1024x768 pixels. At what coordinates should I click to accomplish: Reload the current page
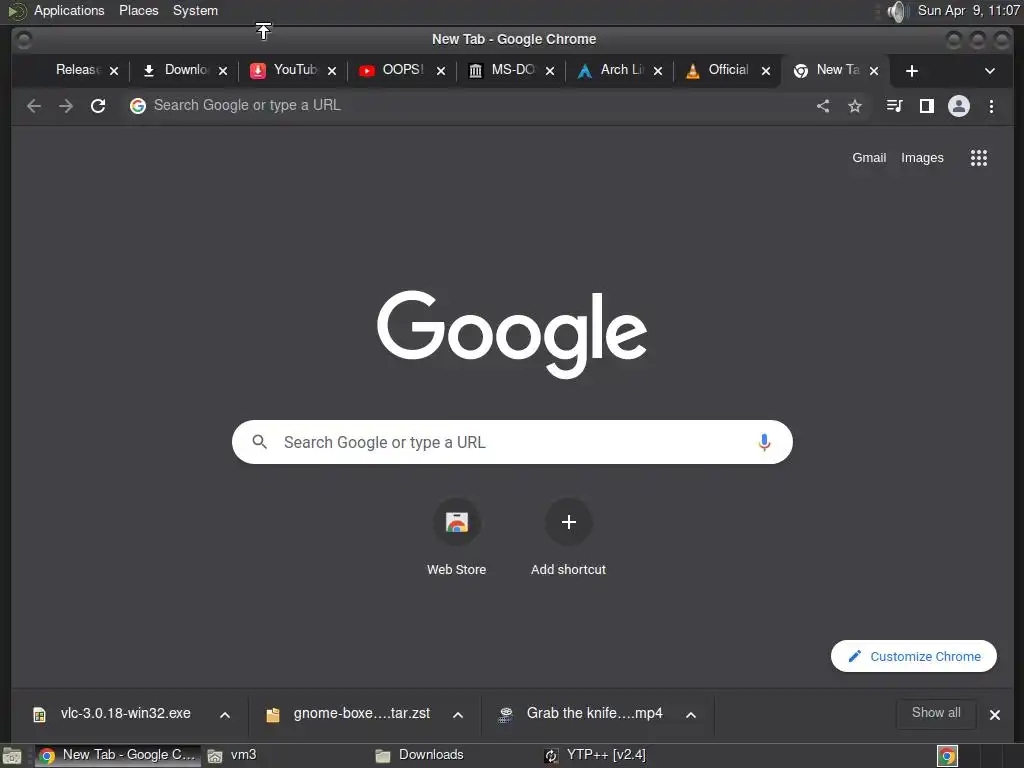98,106
